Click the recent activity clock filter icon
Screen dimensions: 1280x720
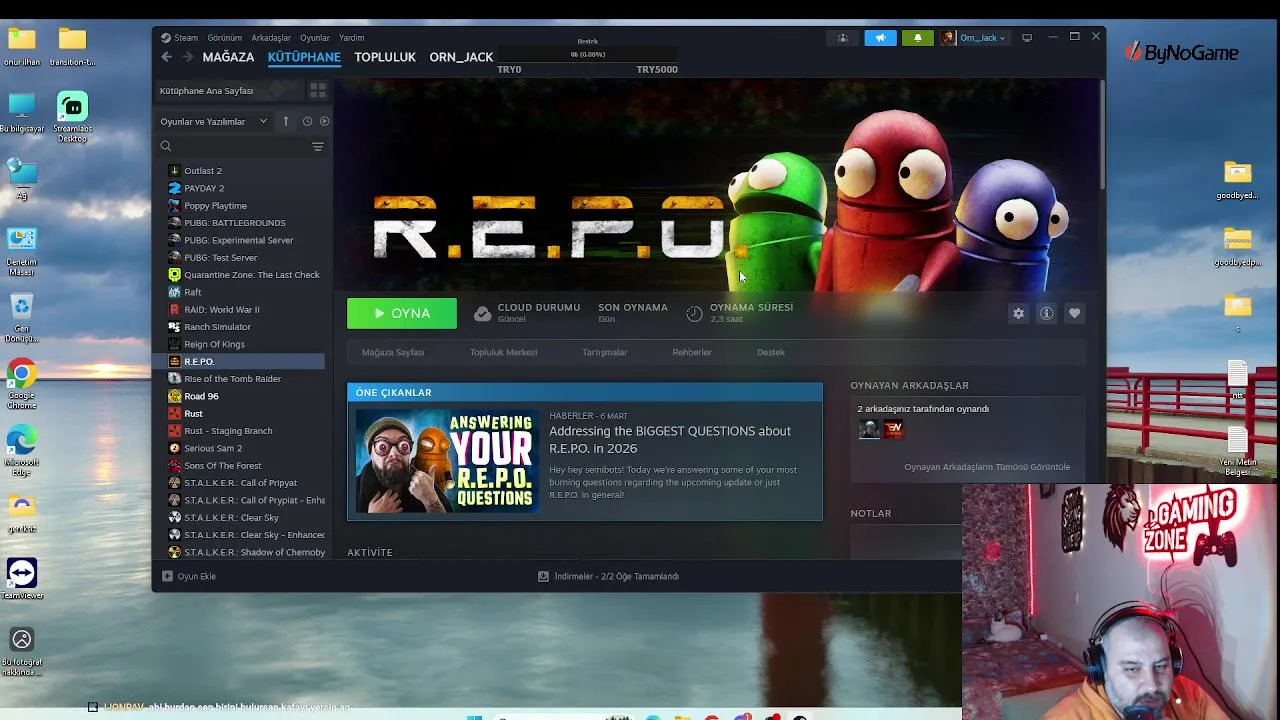(x=307, y=122)
